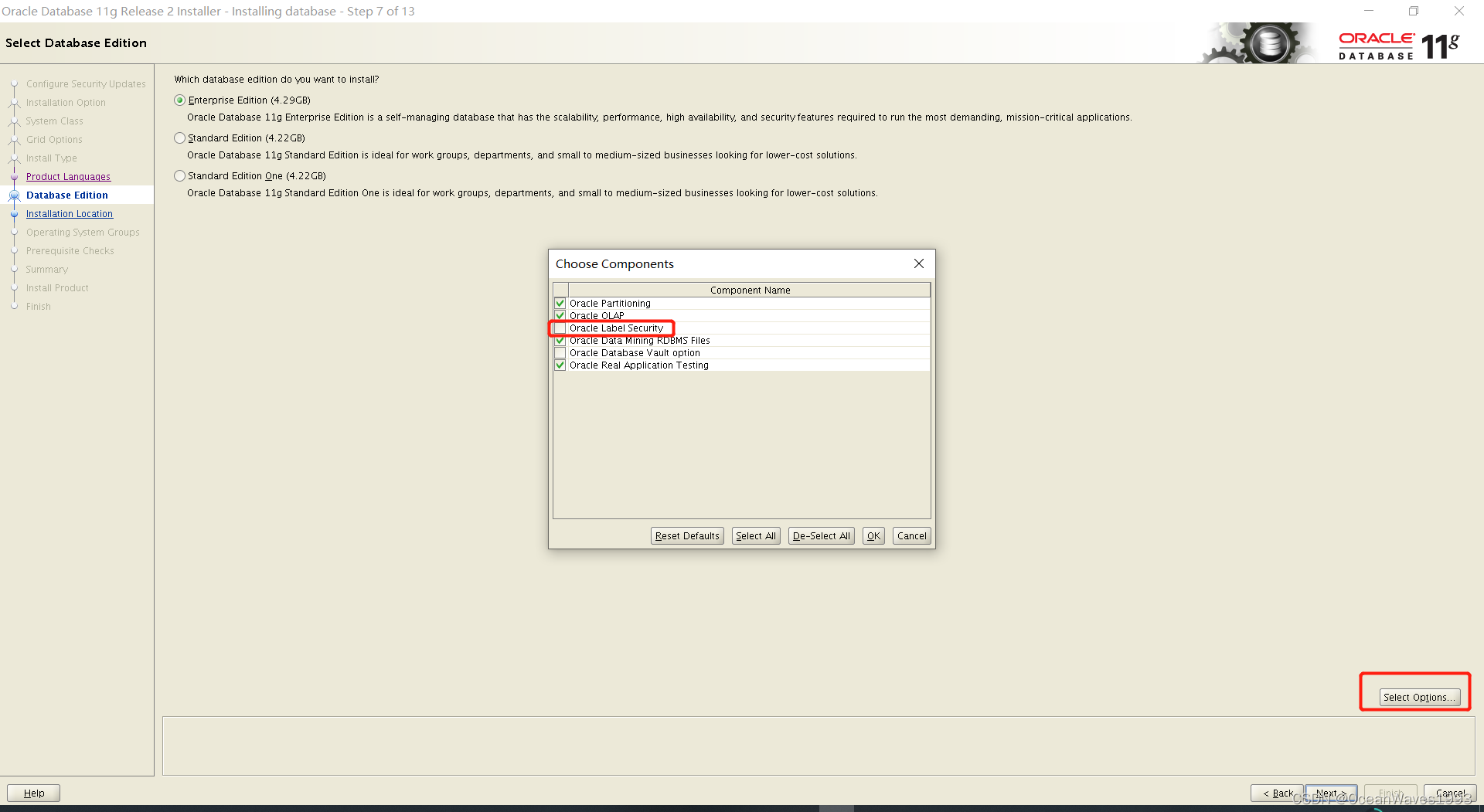Click the Oracle Database 11g logo
The image size is (1484, 812).
pos(1399,46)
